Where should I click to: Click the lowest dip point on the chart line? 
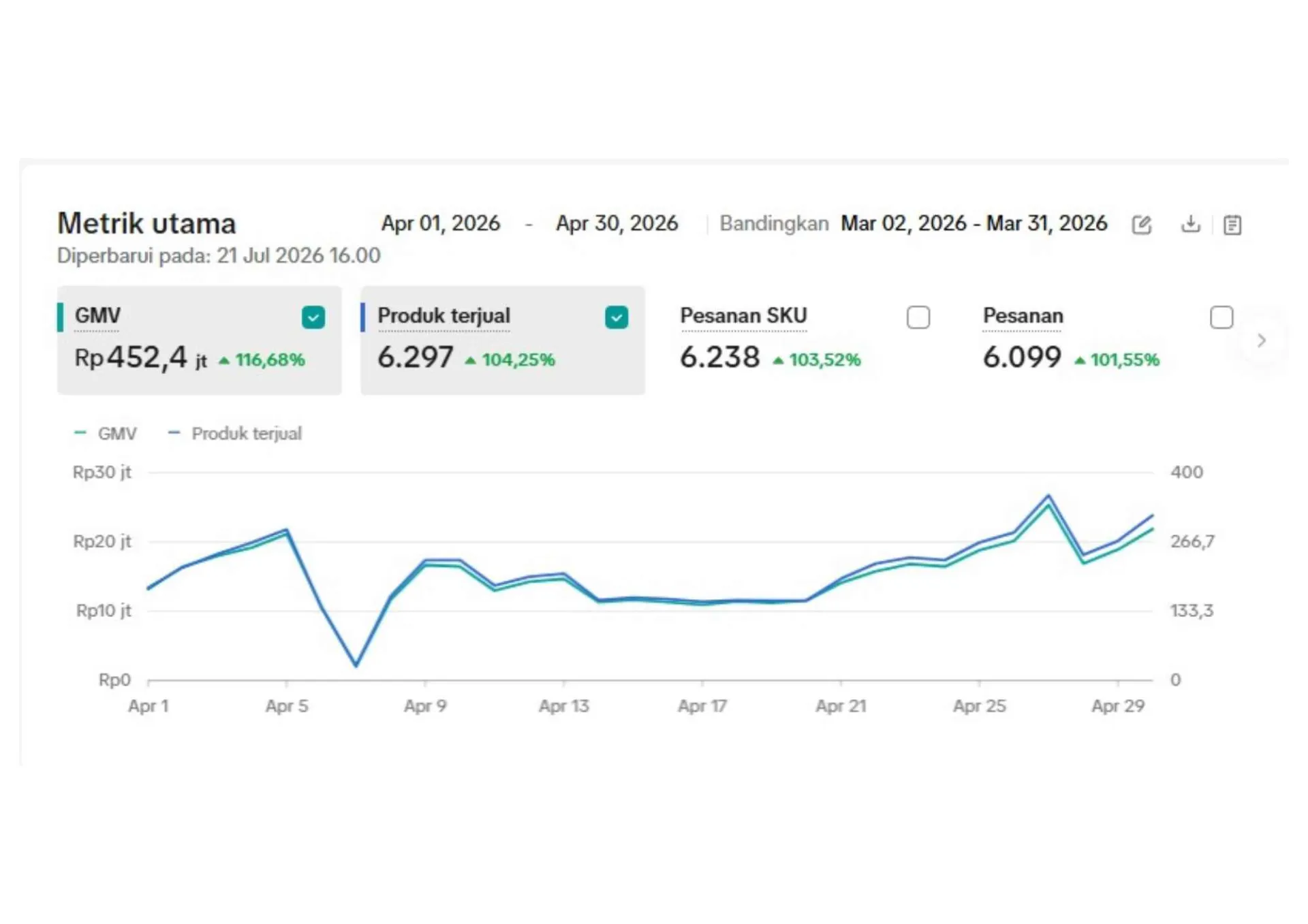[x=356, y=665]
